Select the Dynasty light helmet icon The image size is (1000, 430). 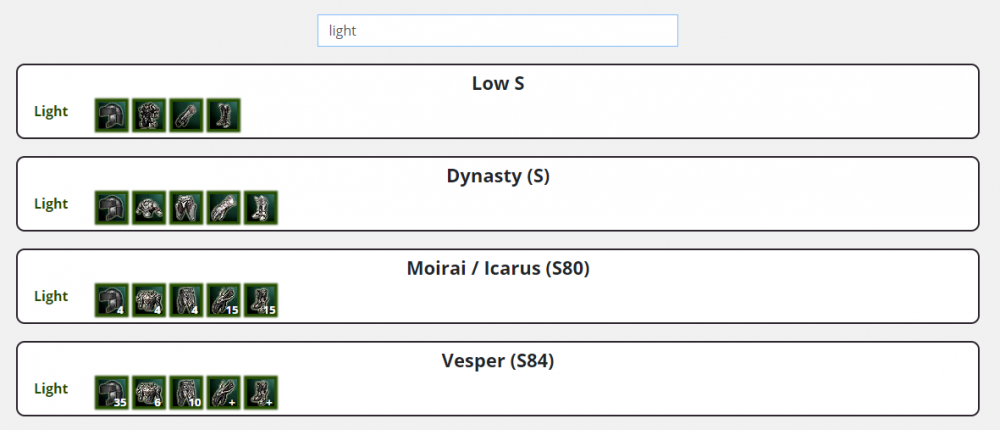tap(112, 208)
